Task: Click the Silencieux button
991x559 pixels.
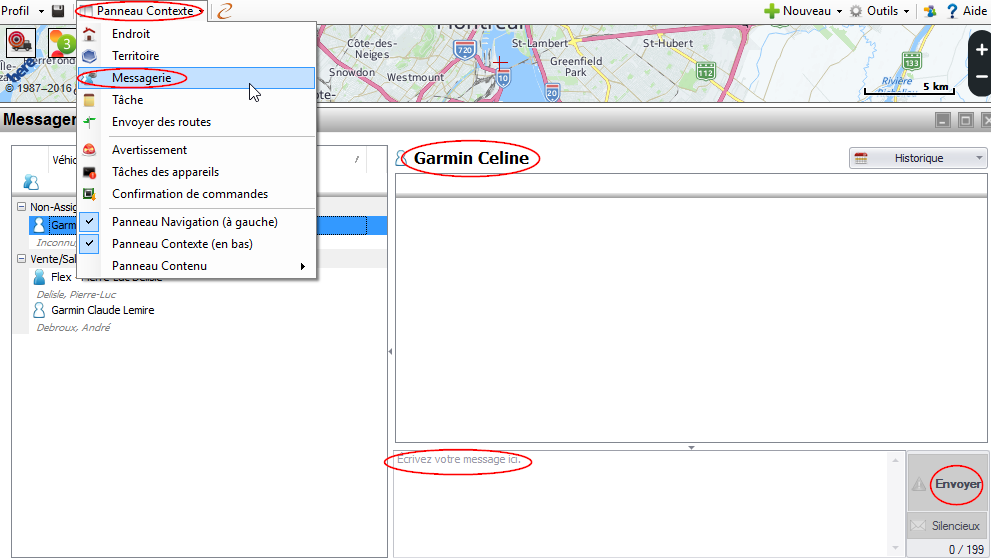Action: click(946, 526)
